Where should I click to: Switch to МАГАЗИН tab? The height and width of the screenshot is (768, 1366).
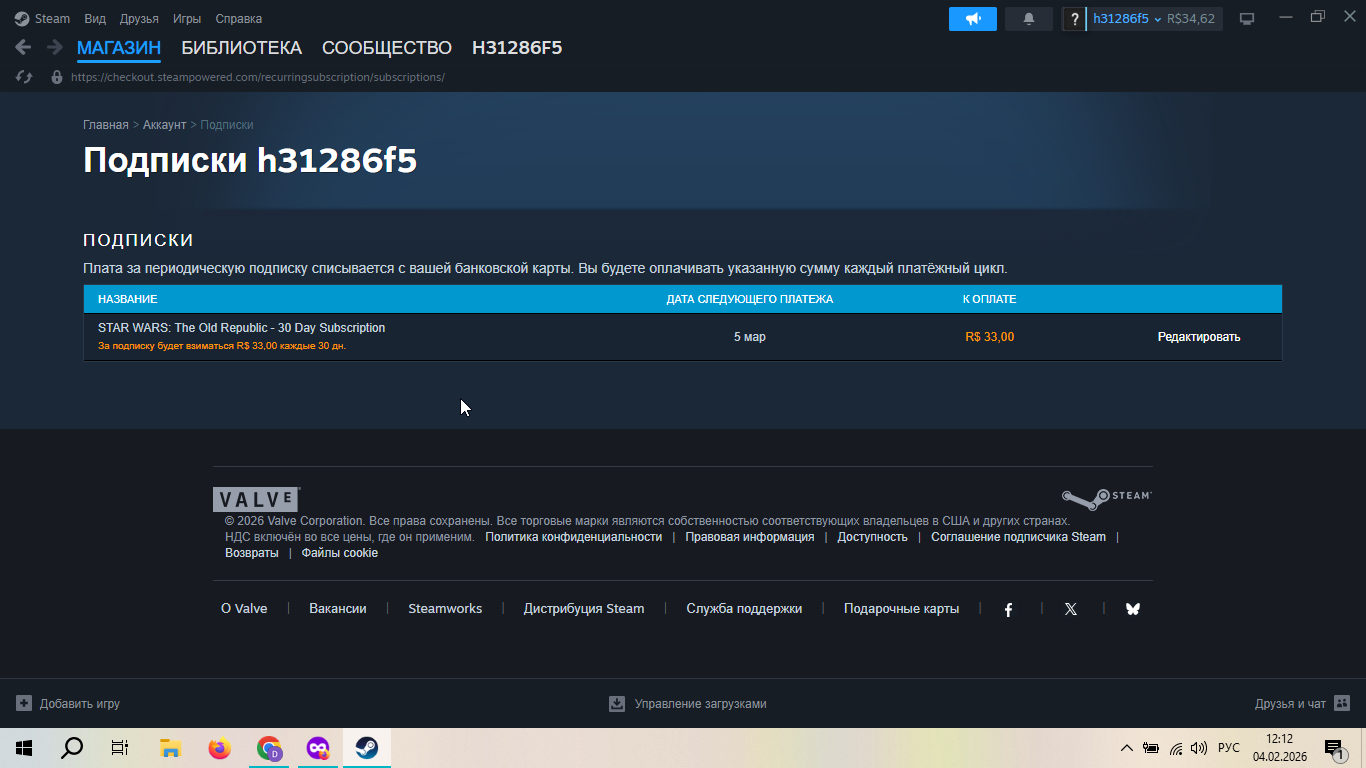[119, 48]
